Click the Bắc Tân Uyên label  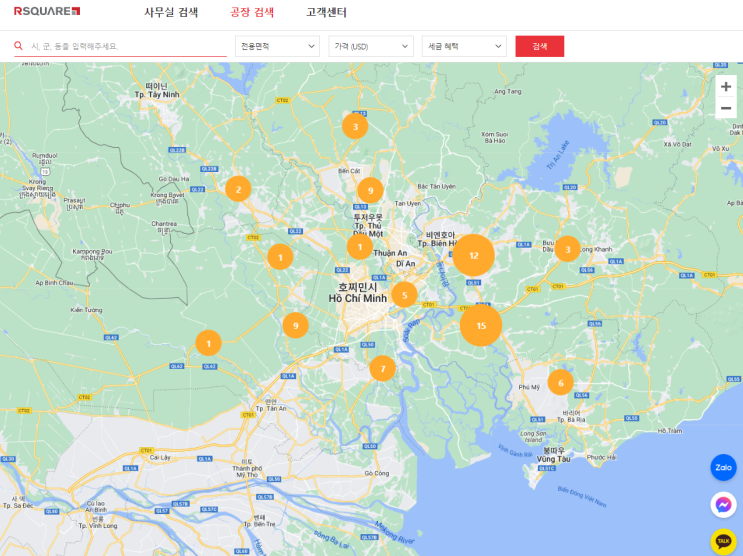point(436,186)
